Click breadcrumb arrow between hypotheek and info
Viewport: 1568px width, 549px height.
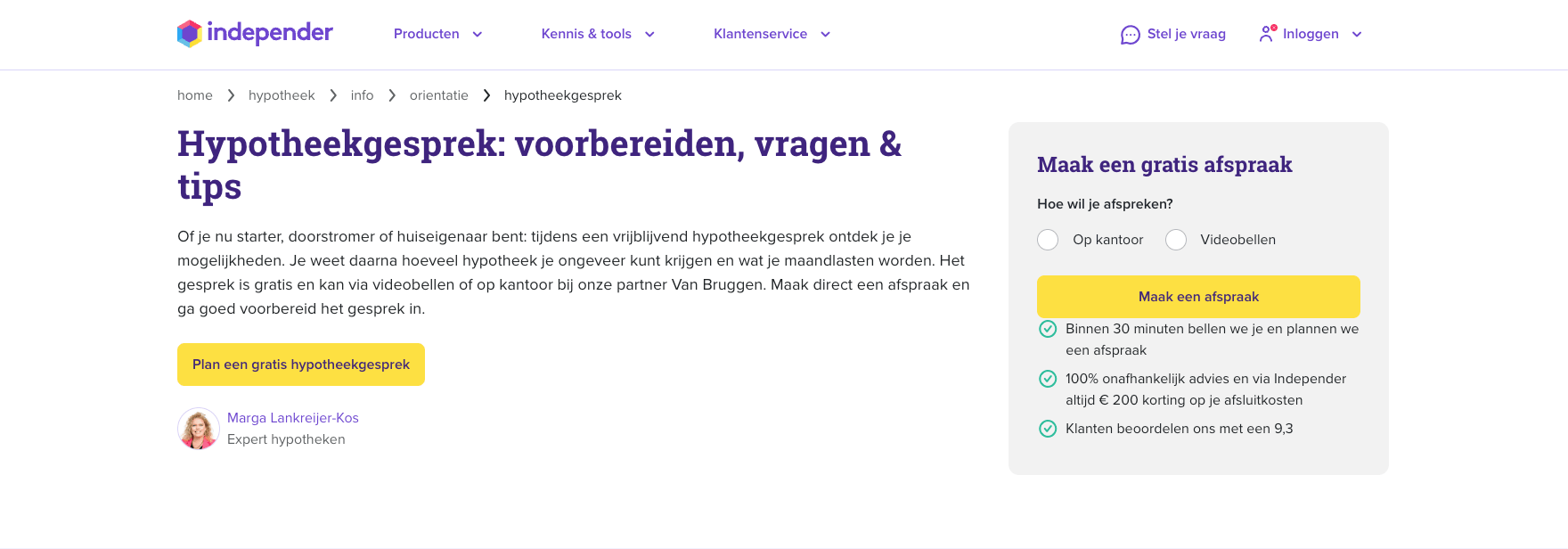[333, 95]
